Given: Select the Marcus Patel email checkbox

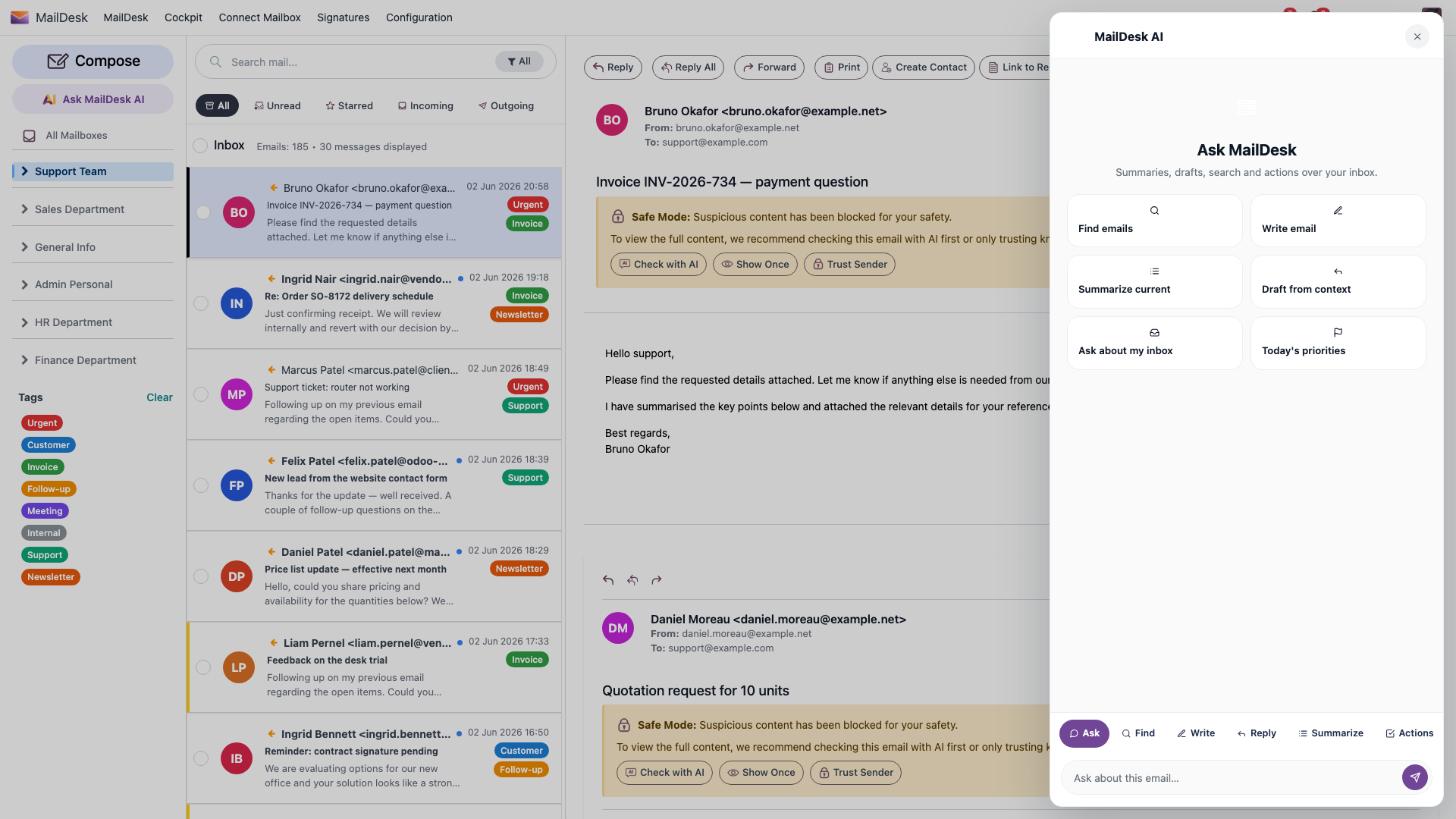Looking at the screenshot, I should click(x=201, y=394).
